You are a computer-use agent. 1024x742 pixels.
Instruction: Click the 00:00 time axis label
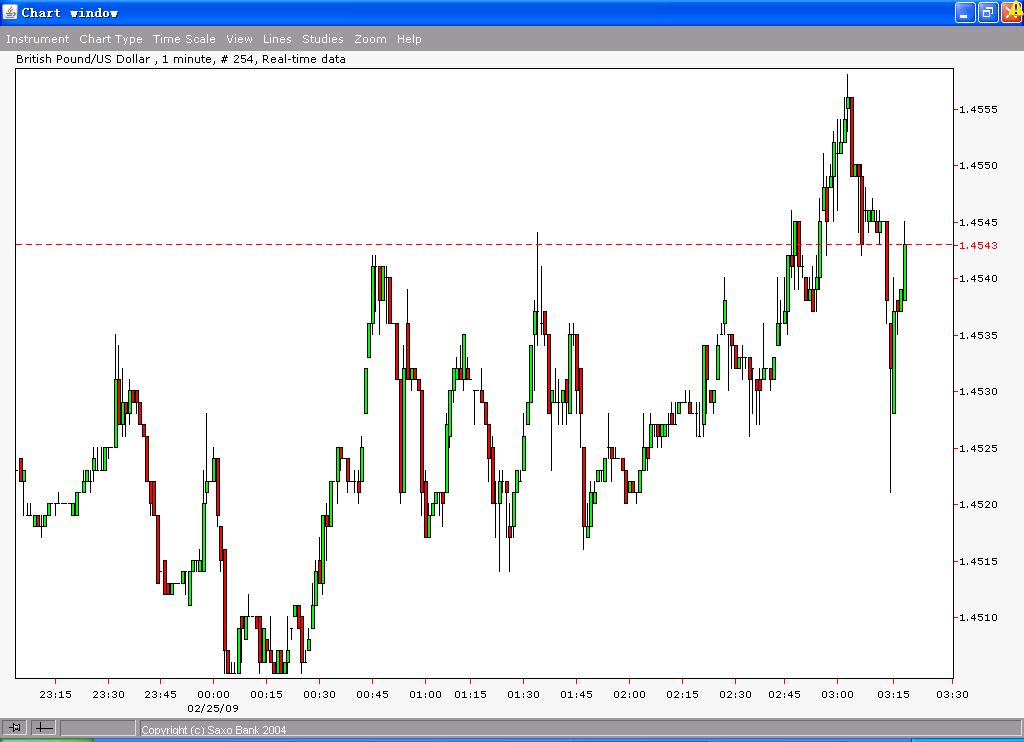(214, 694)
